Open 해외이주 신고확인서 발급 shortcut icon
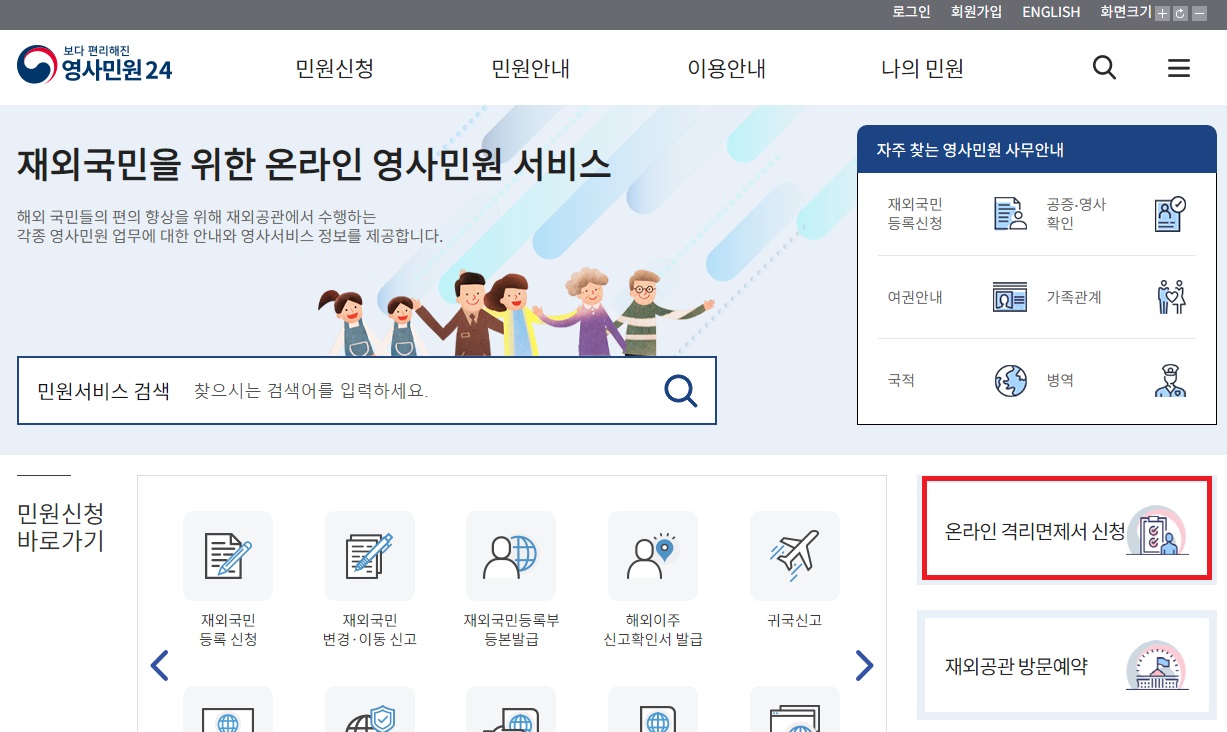 (653, 556)
